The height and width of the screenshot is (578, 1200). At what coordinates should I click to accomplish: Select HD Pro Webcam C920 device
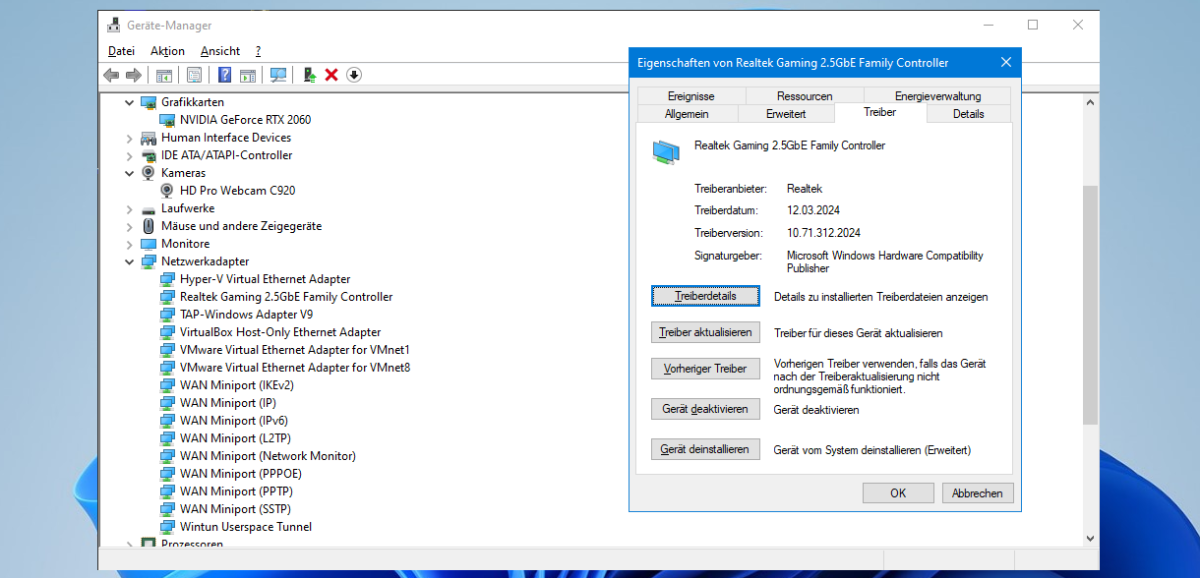237,191
